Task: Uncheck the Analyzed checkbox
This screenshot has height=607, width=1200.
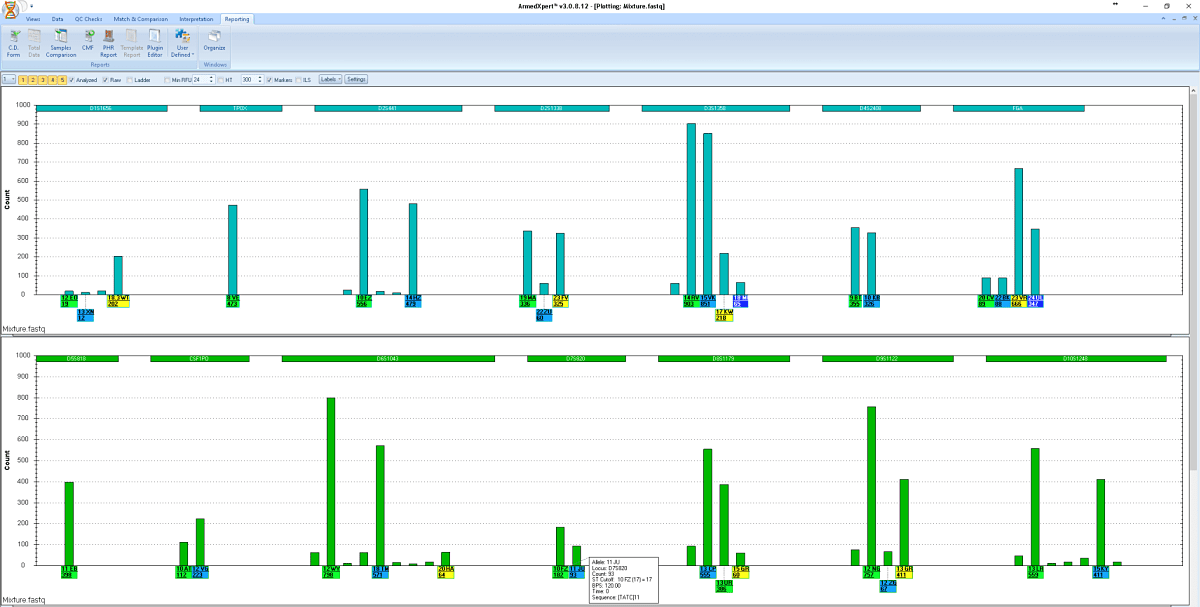Action: point(73,79)
